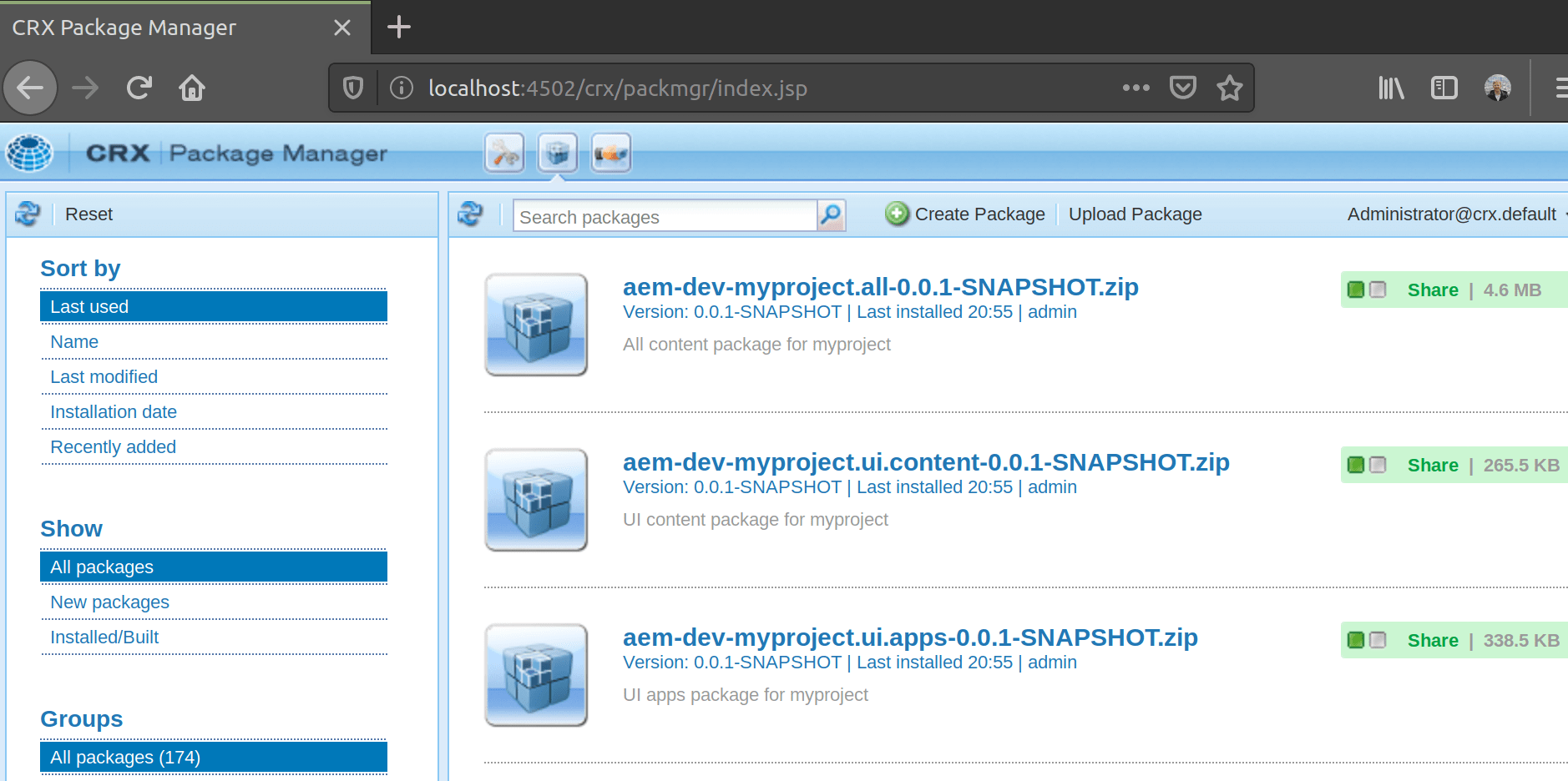This screenshot has width=1568, height=781.
Task: Click the CRX globe logo
Action: coord(30,153)
